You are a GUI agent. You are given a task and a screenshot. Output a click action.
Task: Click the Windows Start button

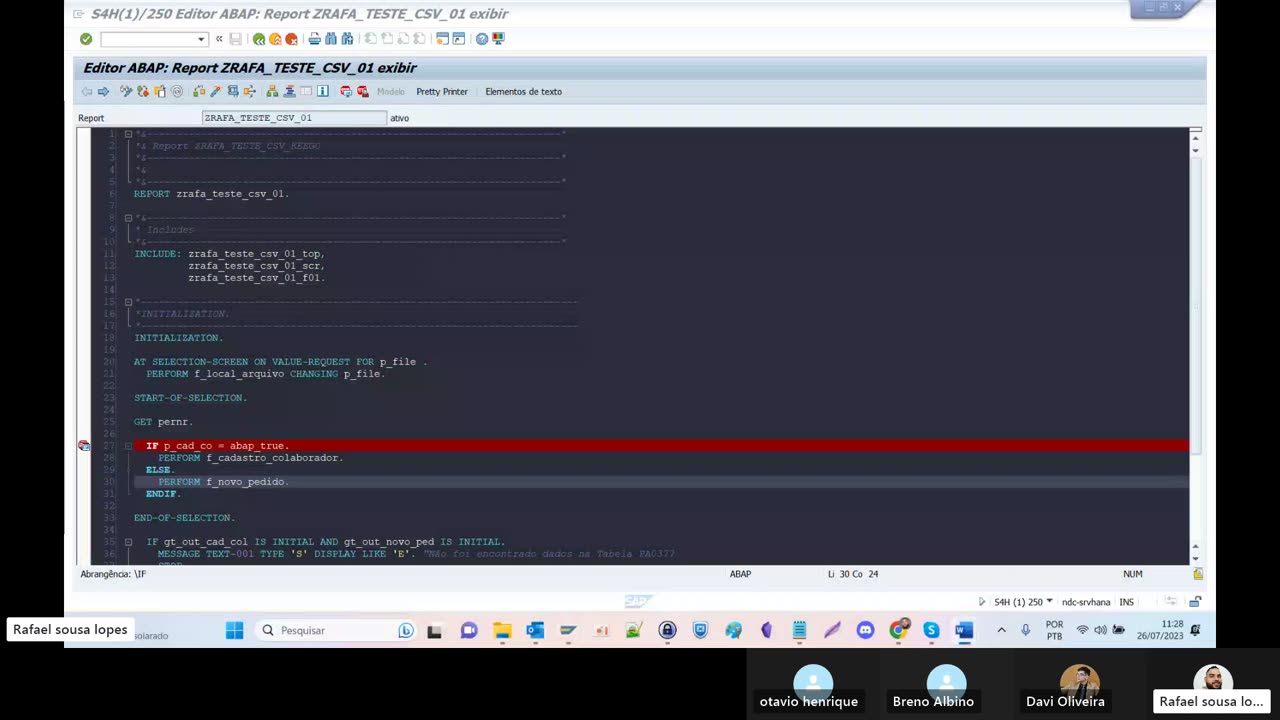234,630
